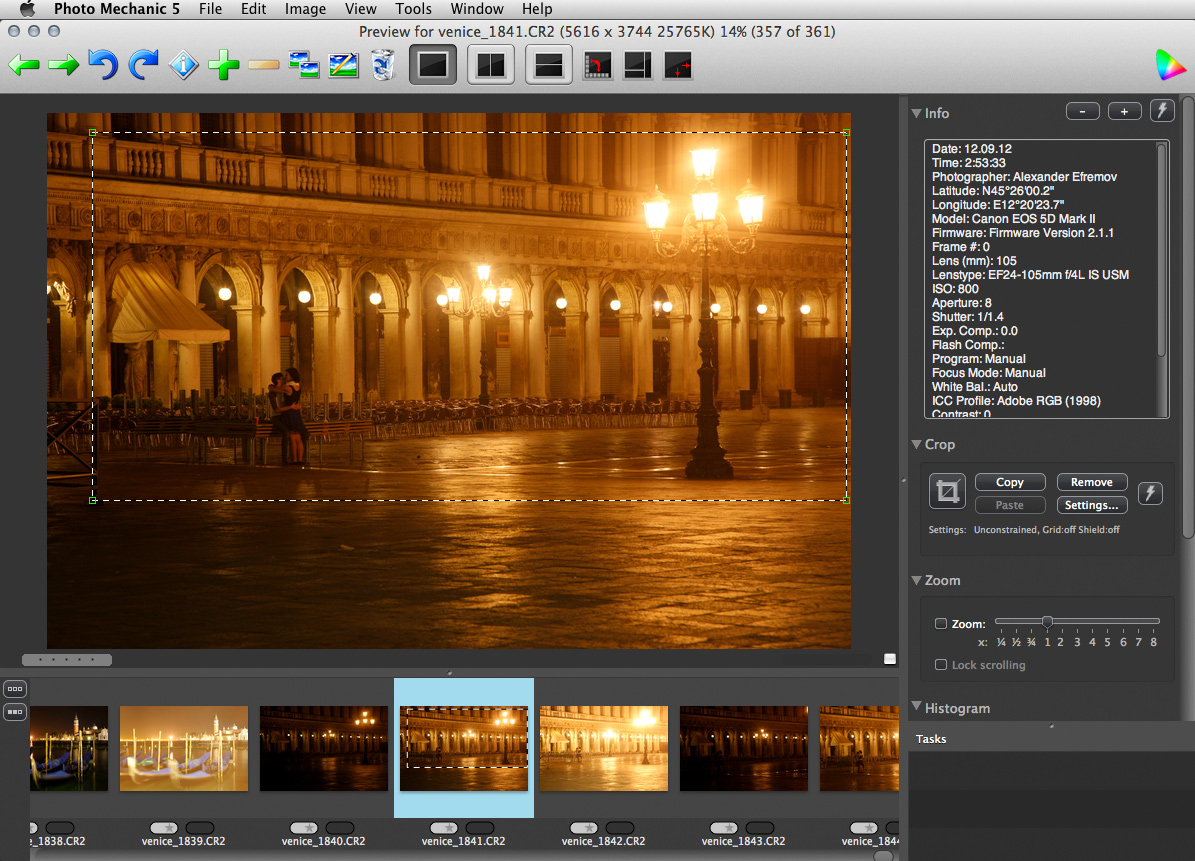Collapse the Crop panel section
The width and height of the screenshot is (1195, 861).
pos(917,444)
